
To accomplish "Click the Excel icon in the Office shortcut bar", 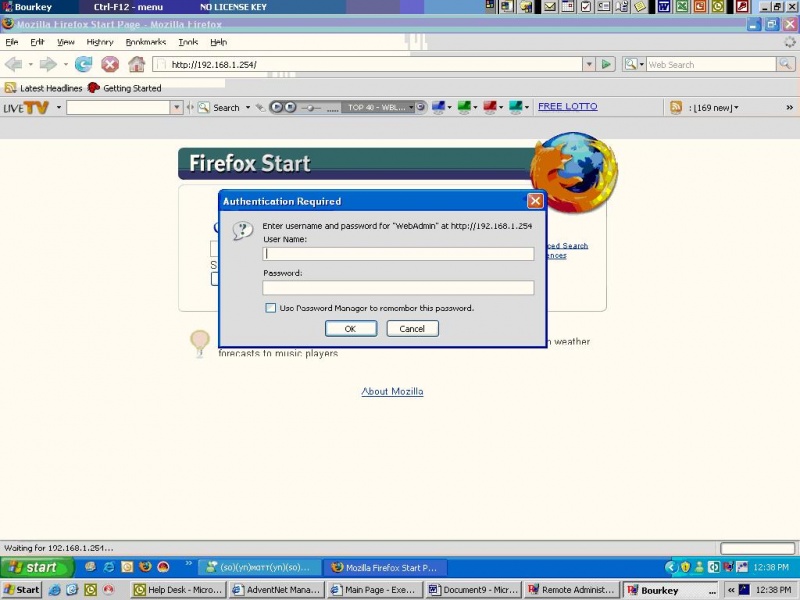I will [x=682, y=7].
